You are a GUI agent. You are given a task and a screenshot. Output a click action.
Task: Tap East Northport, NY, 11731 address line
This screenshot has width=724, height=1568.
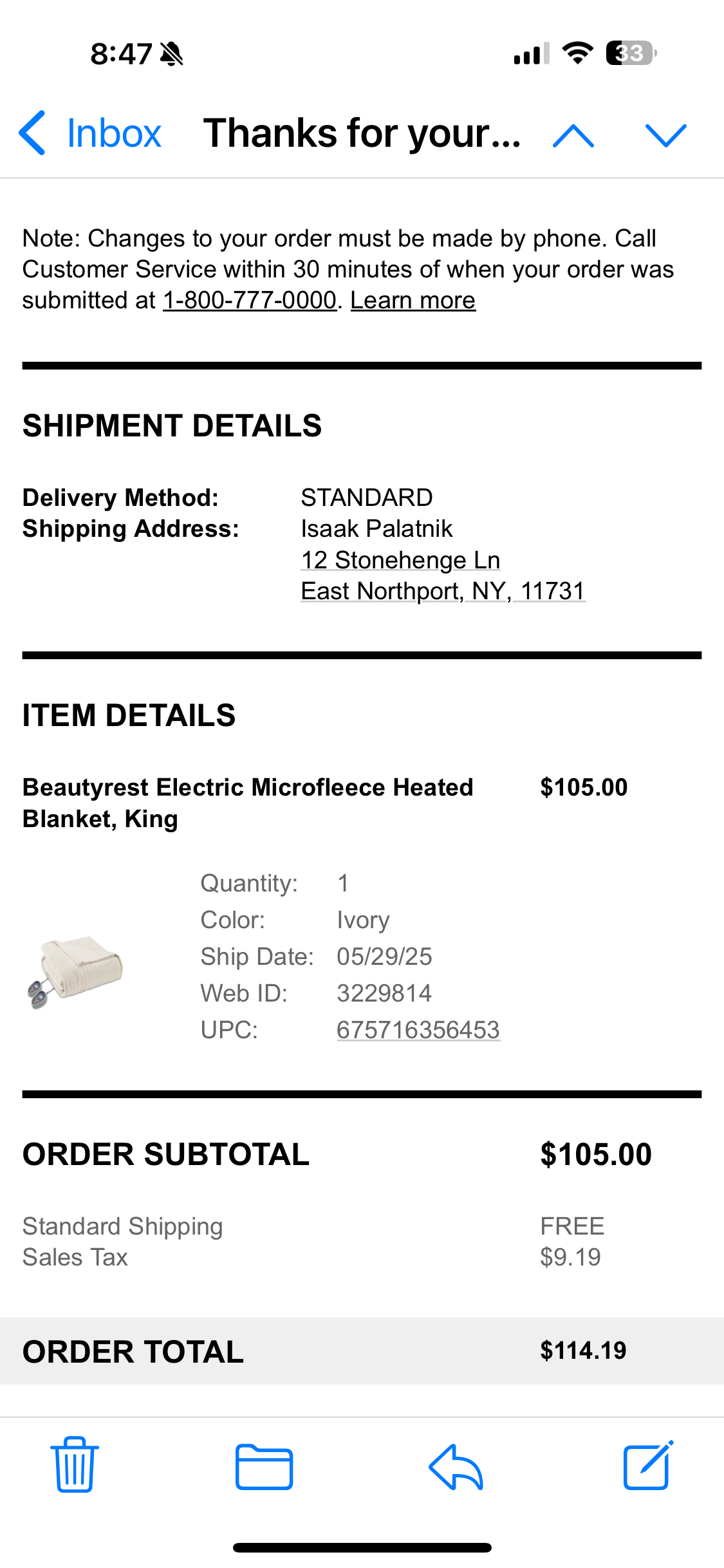(x=443, y=591)
